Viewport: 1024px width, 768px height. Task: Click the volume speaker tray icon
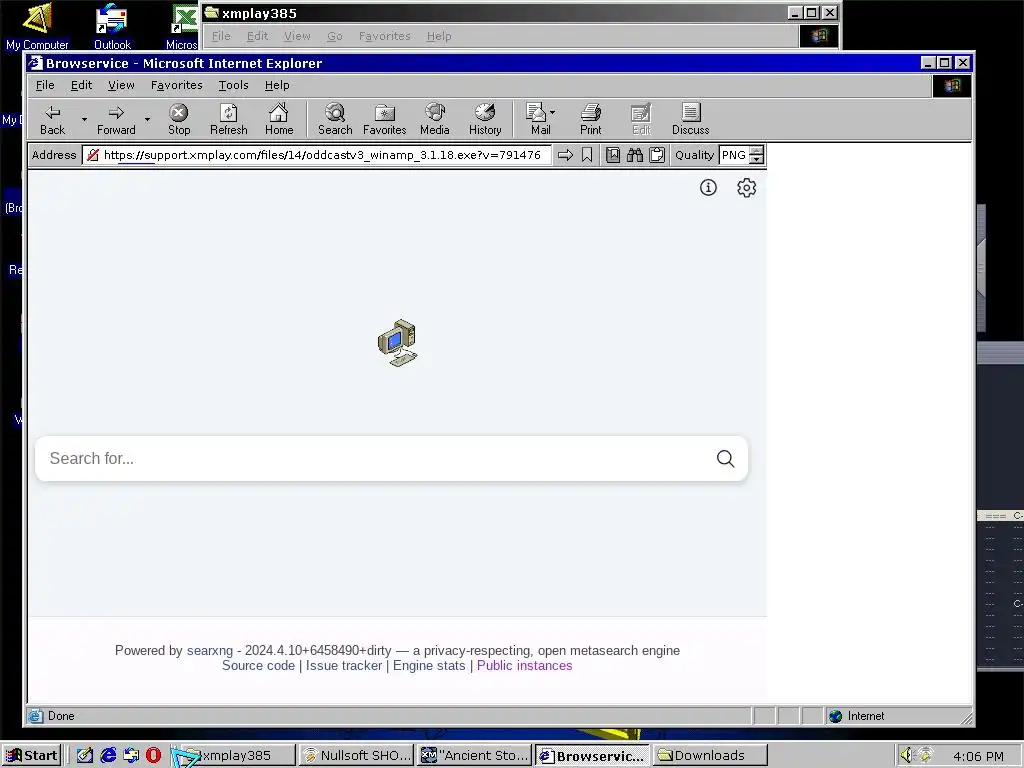(x=906, y=756)
